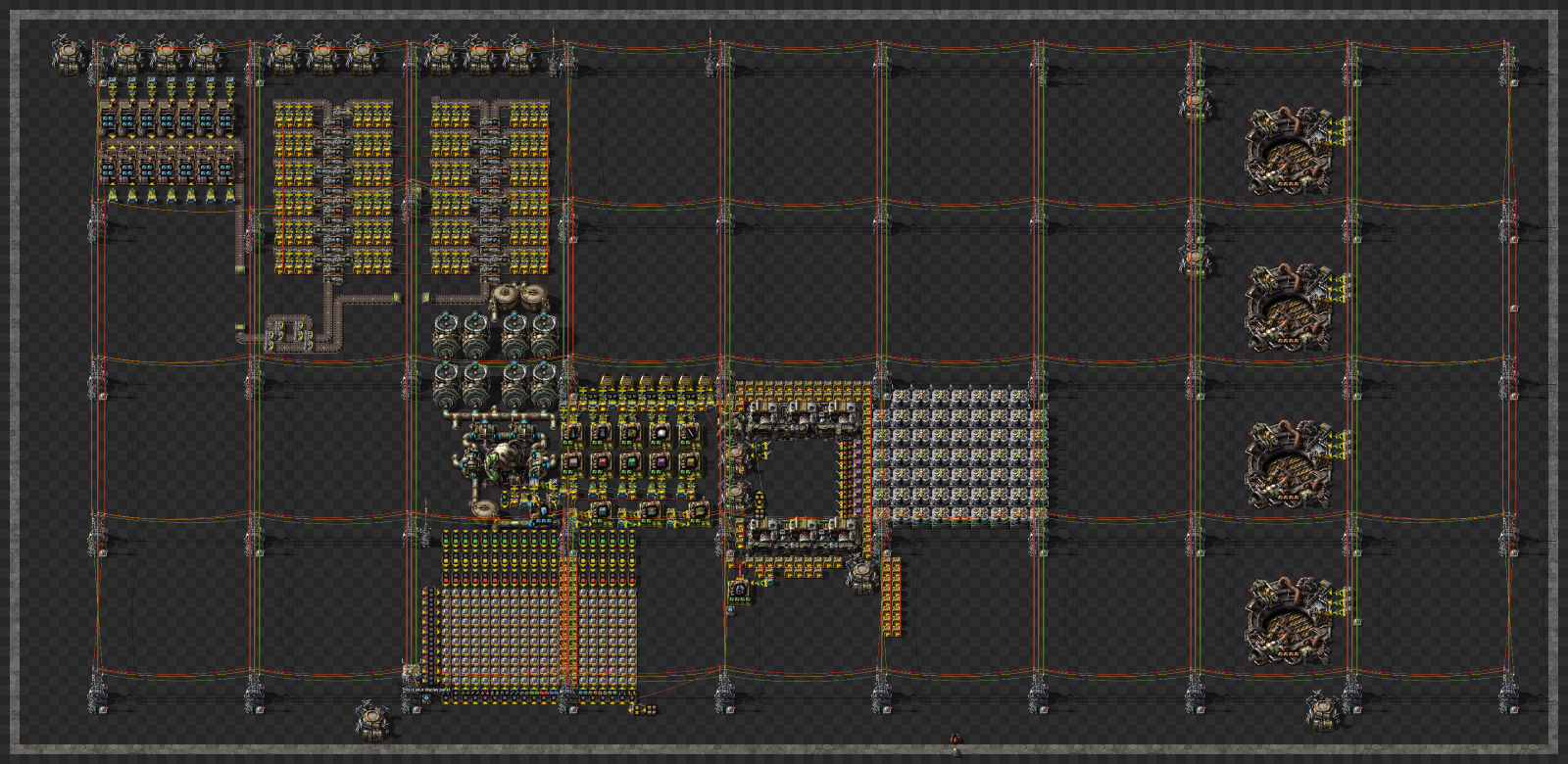
Task: Select middle machine in upper ring row of three
Action: (x=802, y=418)
